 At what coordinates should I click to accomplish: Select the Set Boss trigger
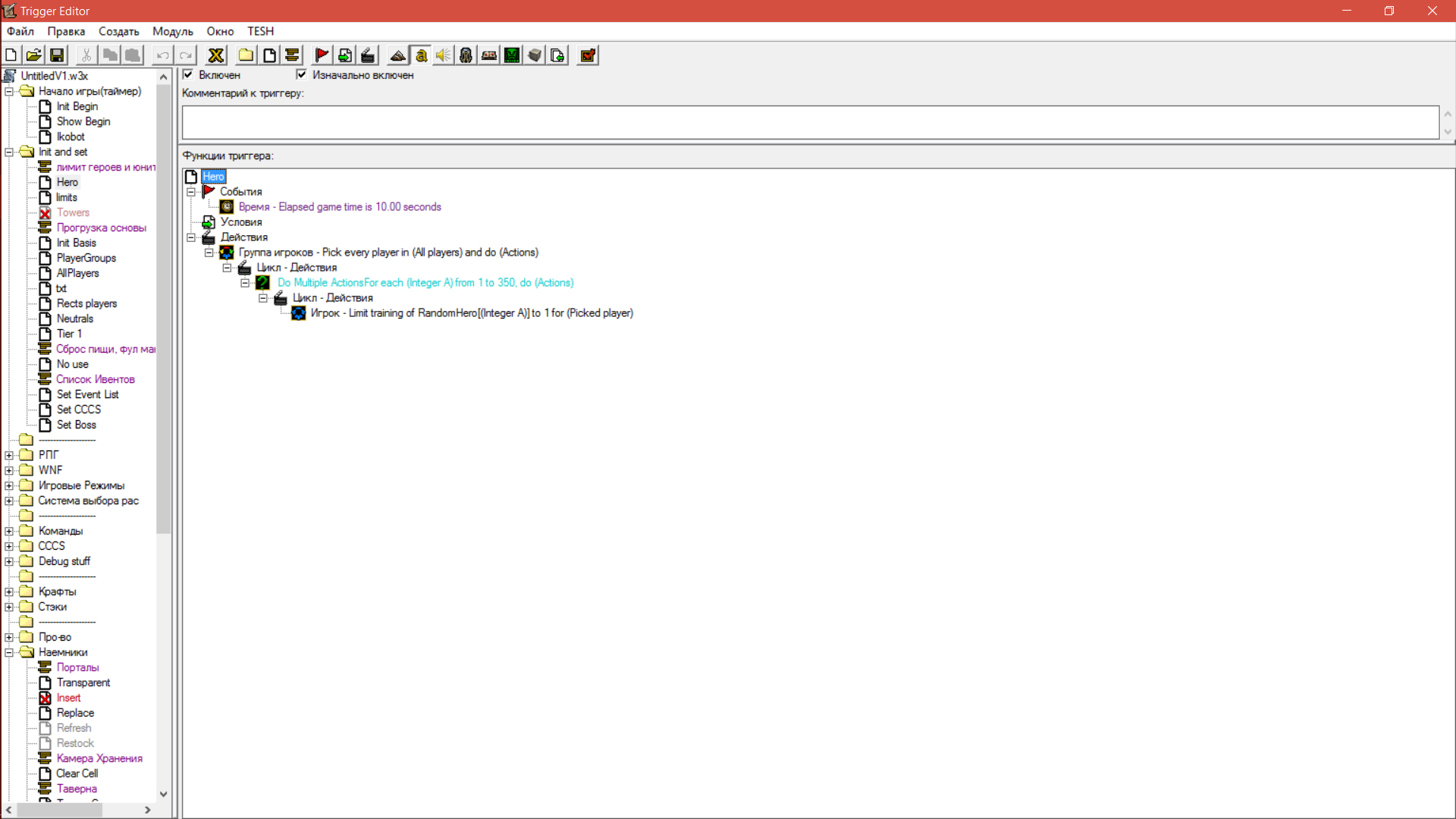[x=77, y=425]
